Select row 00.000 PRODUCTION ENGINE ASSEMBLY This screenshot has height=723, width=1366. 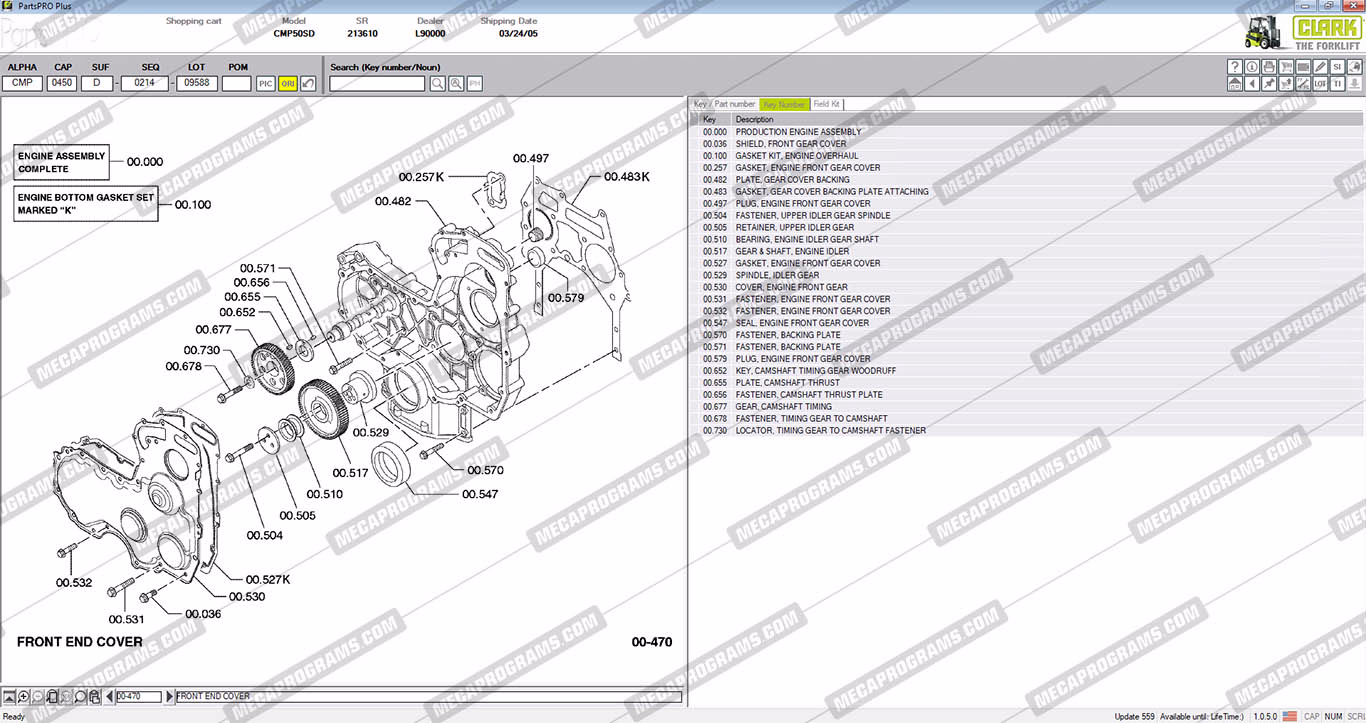point(1028,132)
